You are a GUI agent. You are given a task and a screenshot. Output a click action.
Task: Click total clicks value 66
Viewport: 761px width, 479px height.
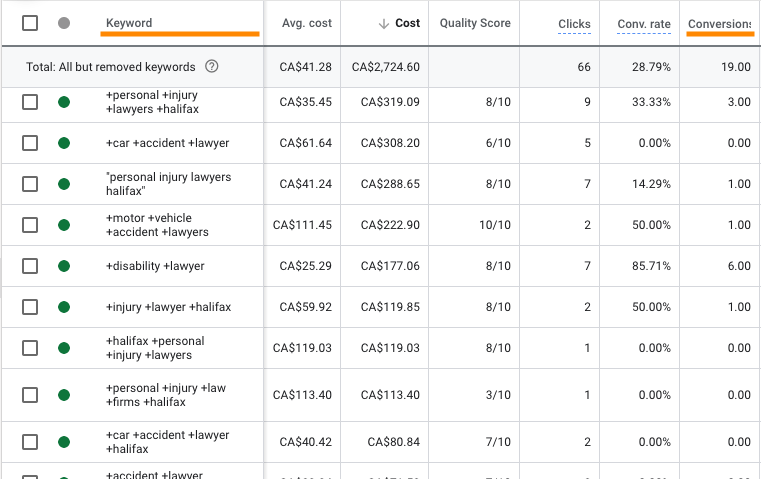[x=584, y=67]
